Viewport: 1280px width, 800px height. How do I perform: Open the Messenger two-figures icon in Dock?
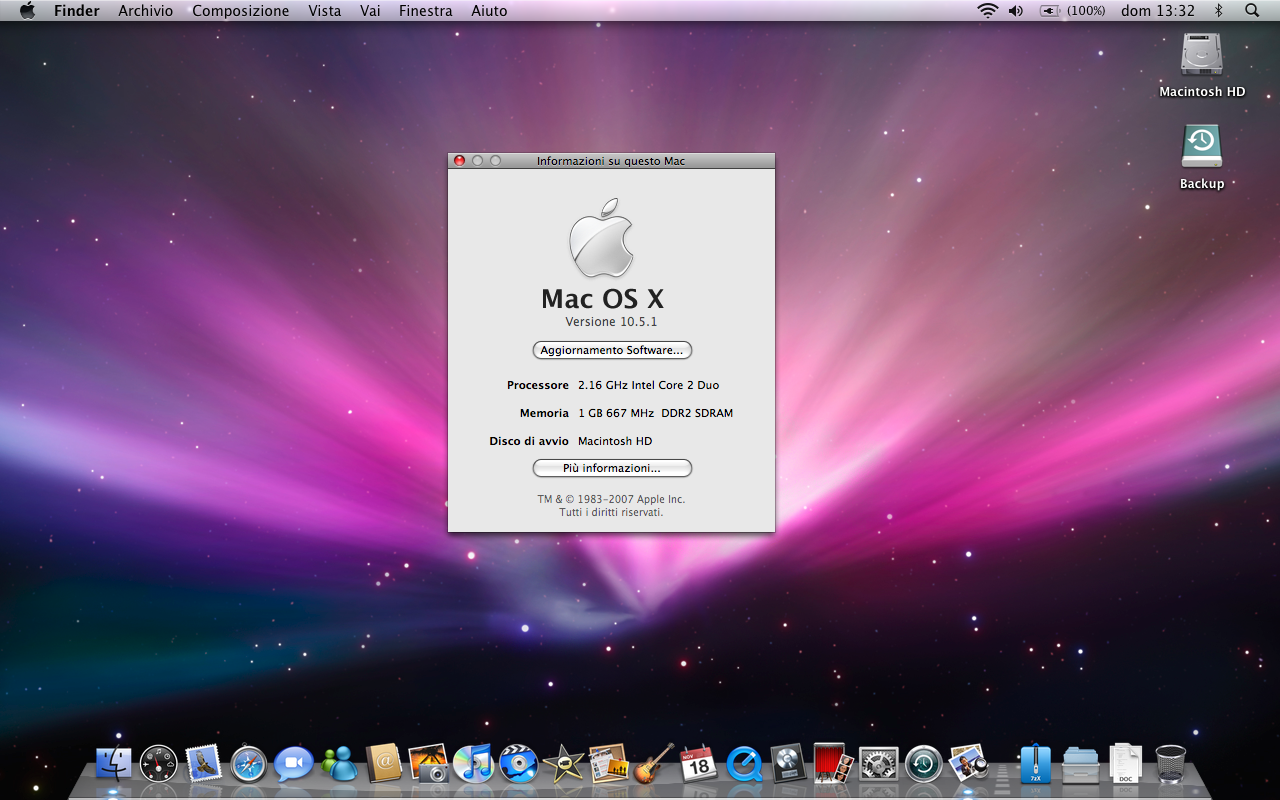(x=339, y=764)
